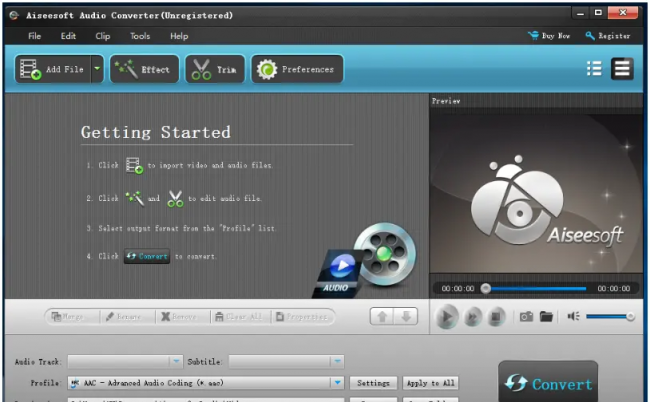The width and height of the screenshot is (650, 402).
Task: Switch to the compact list view icon
Action: pos(594,69)
